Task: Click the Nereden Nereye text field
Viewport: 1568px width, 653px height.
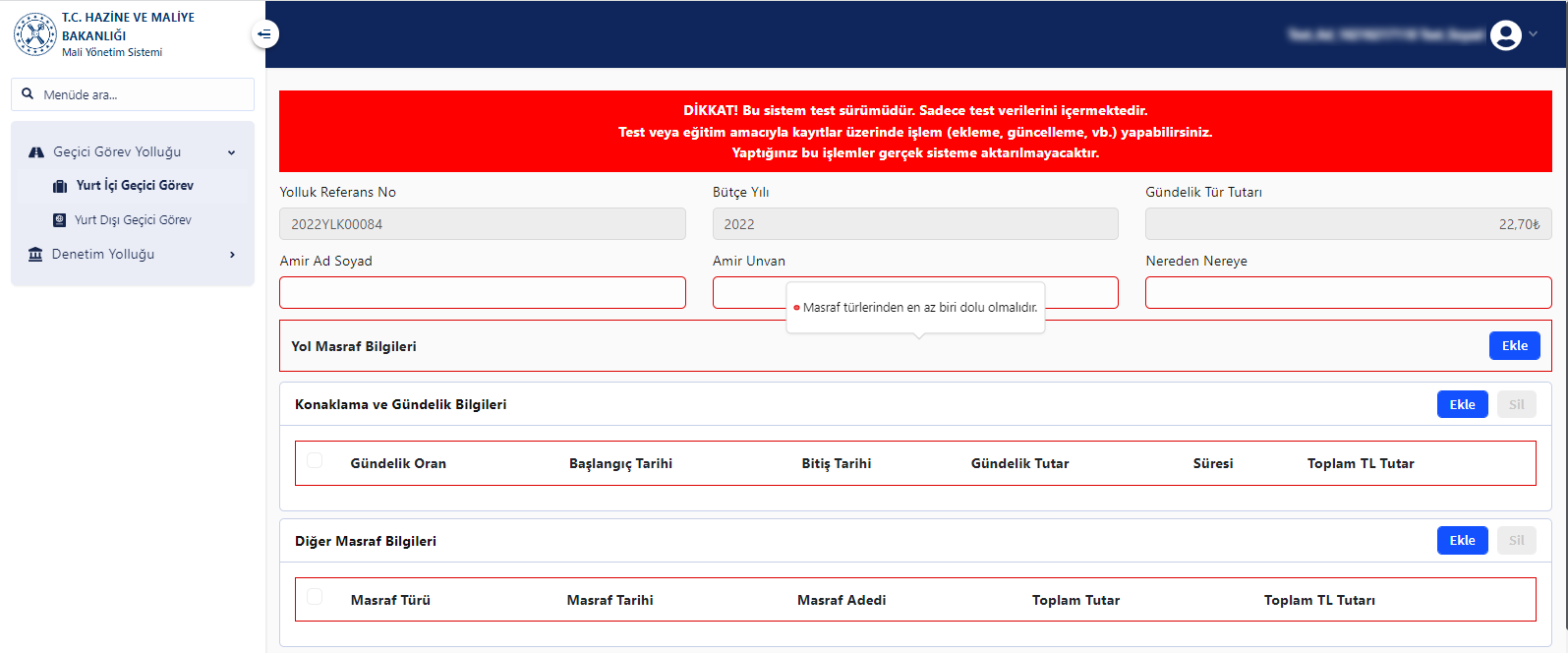Action: [x=1348, y=293]
